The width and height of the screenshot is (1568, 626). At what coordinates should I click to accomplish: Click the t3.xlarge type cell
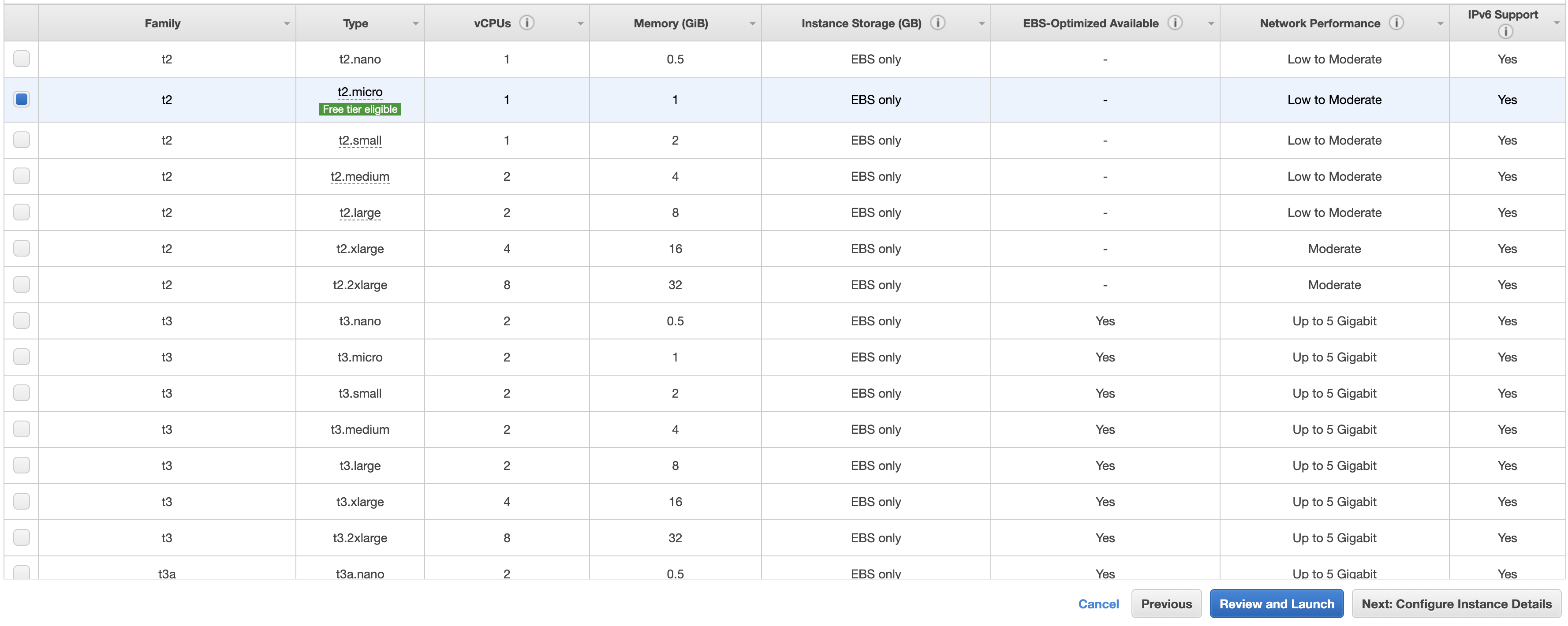click(x=360, y=501)
